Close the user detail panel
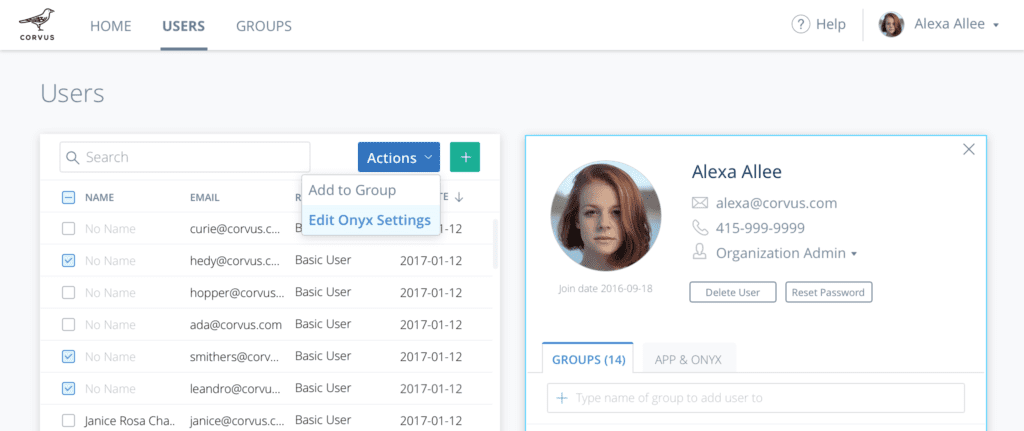The image size is (1024, 431). (x=968, y=150)
